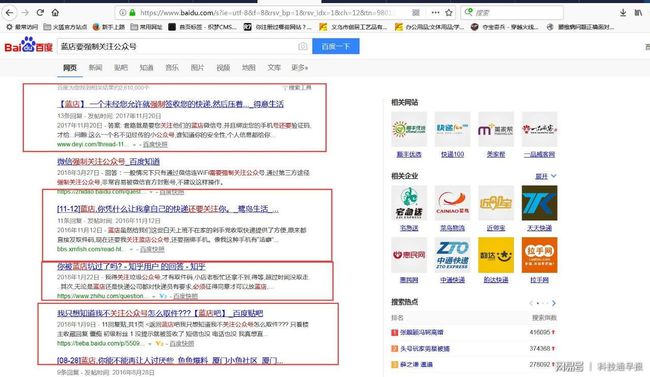
Task: Expand the 展开 toggle beside 相关企业
Action: click(x=546, y=176)
